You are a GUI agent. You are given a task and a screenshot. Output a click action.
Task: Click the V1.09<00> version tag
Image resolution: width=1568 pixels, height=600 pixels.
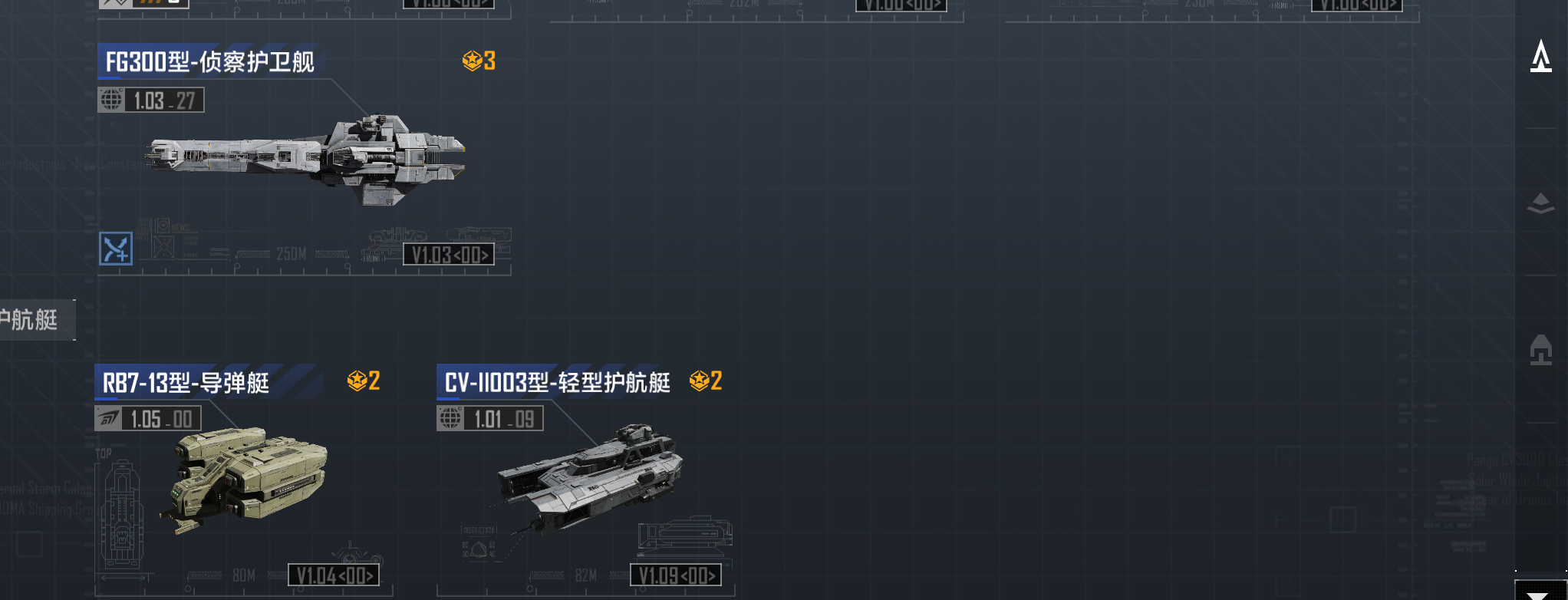pyautogui.click(x=676, y=575)
